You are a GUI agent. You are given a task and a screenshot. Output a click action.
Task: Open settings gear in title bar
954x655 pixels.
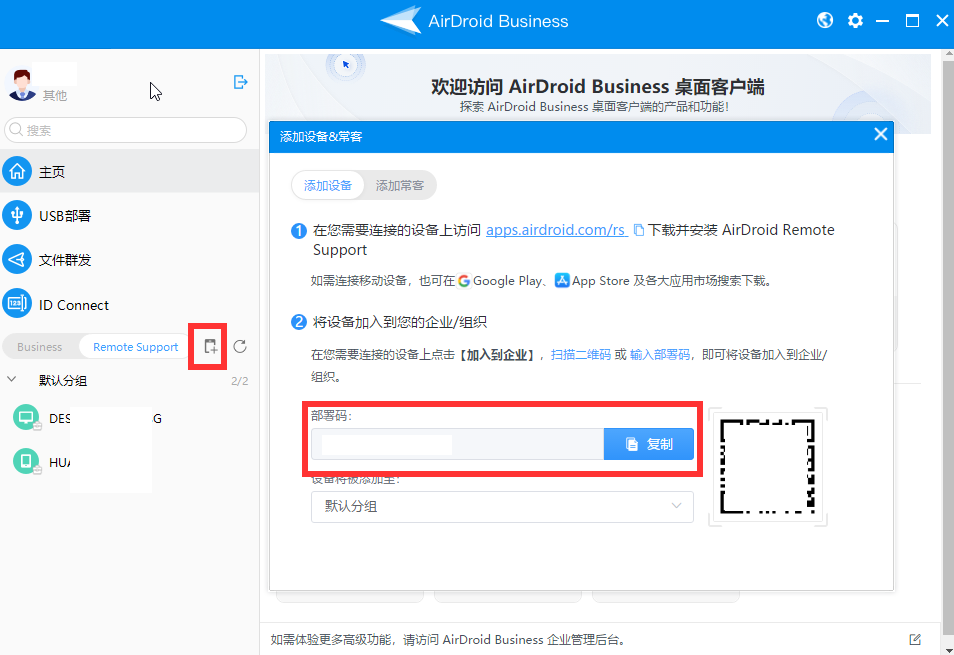point(855,21)
